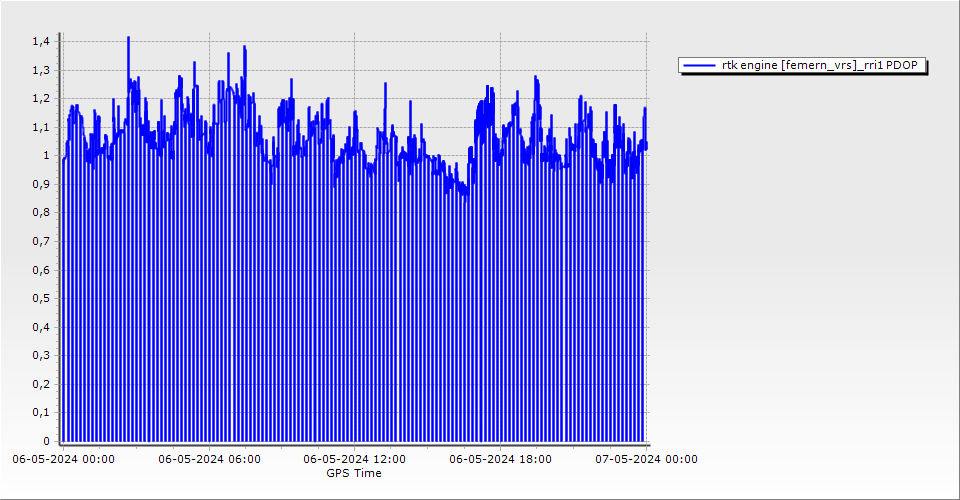Click the 1 value on y-axis
The width and height of the screenshot is (960, 500).
45,156
